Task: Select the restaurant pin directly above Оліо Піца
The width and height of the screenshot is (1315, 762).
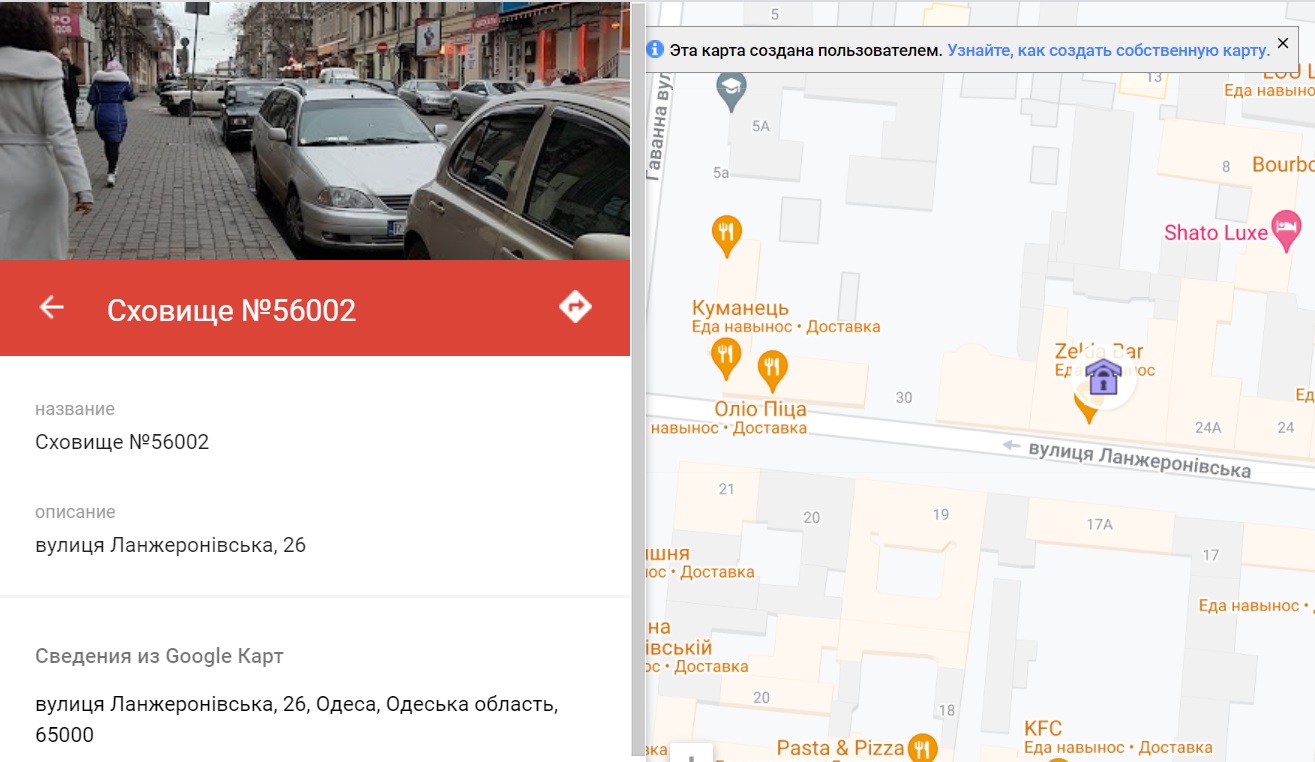Action: pyautogui.click(x=771, y=369)
